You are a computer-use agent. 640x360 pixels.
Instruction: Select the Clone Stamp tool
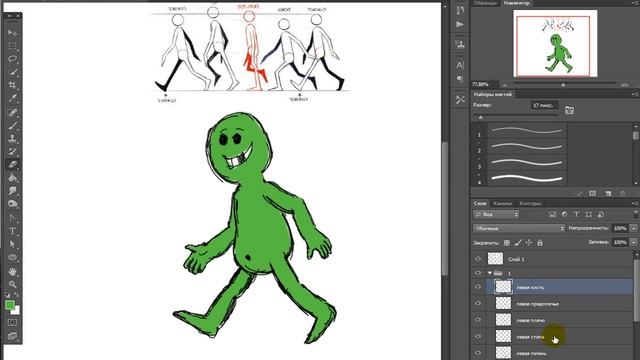[12, 138]
